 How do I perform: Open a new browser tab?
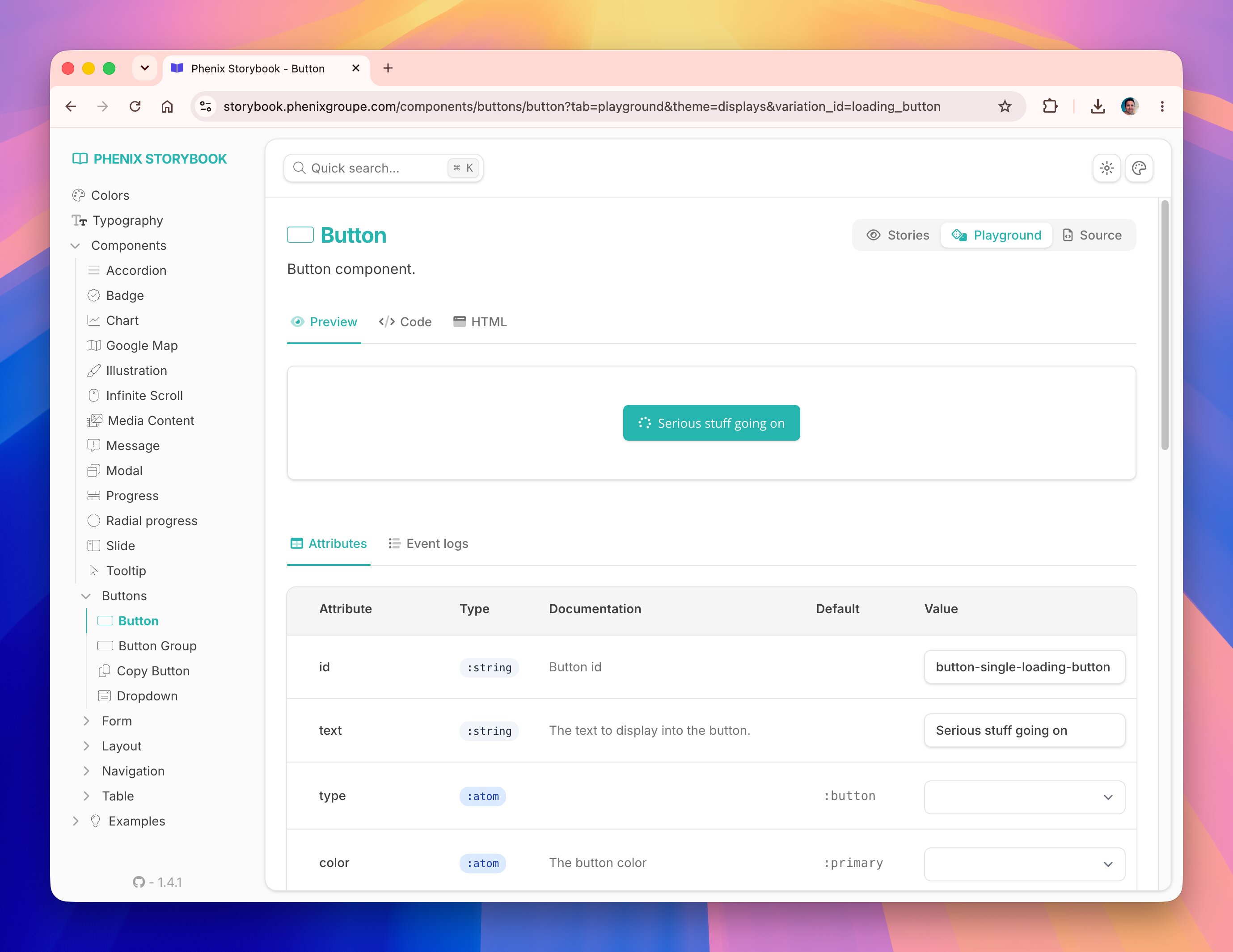click(388, 68)
